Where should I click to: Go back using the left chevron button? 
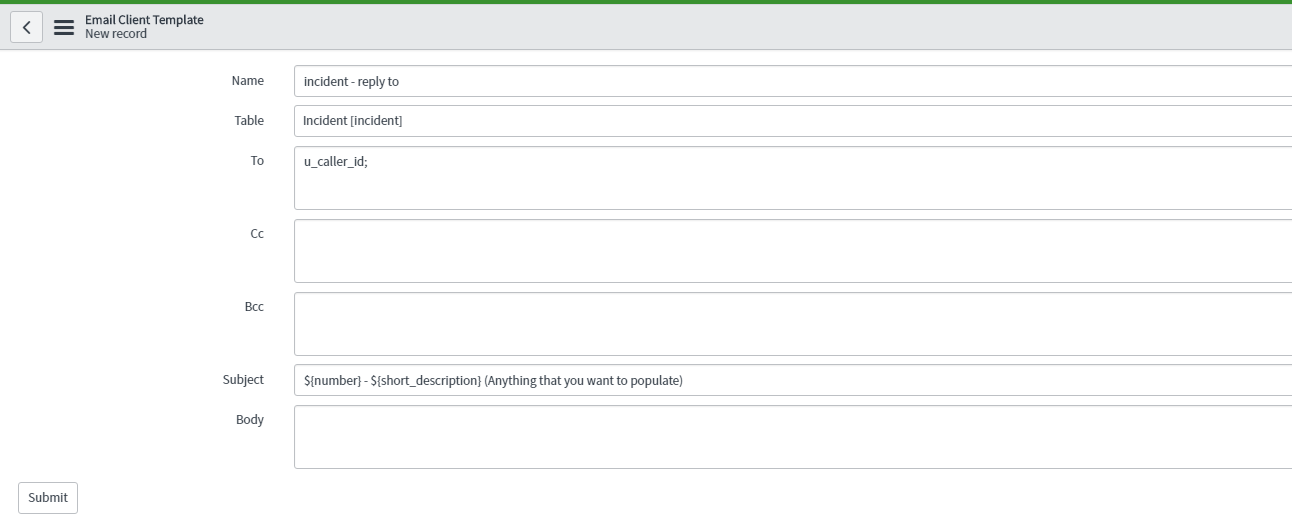tap(26, 27)
